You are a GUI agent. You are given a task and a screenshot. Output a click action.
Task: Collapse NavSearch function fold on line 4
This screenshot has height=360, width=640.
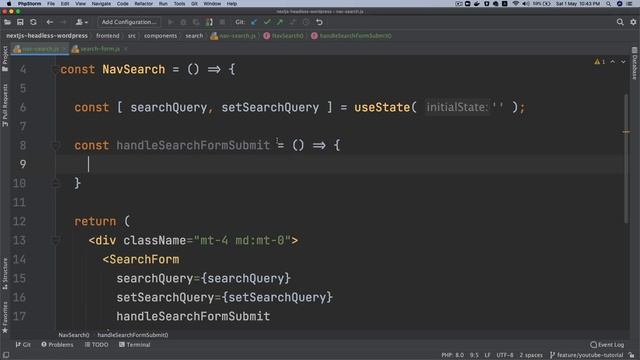click(x=56, y=70)
